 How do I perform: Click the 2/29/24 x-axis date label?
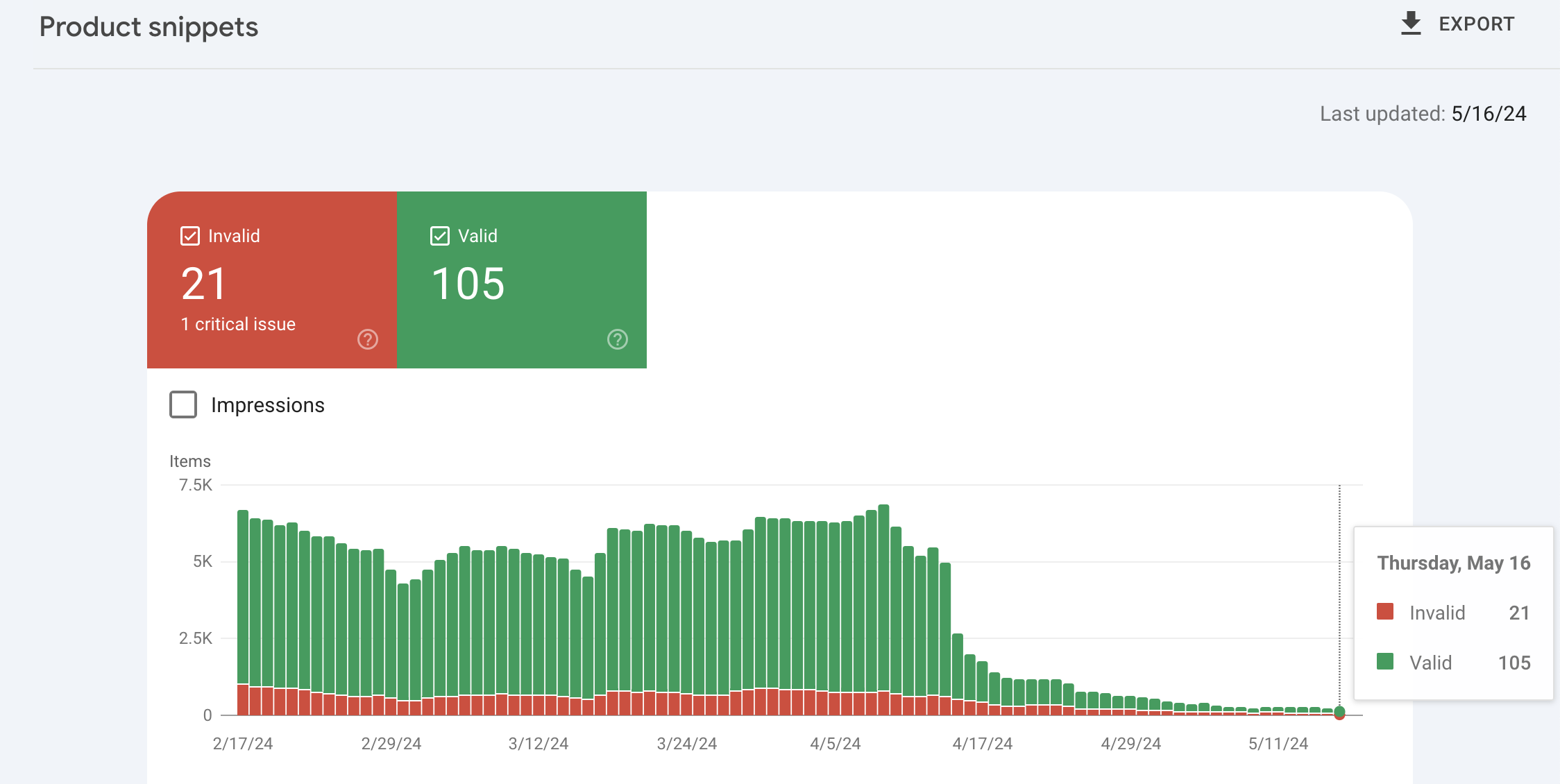click(391, 744)
